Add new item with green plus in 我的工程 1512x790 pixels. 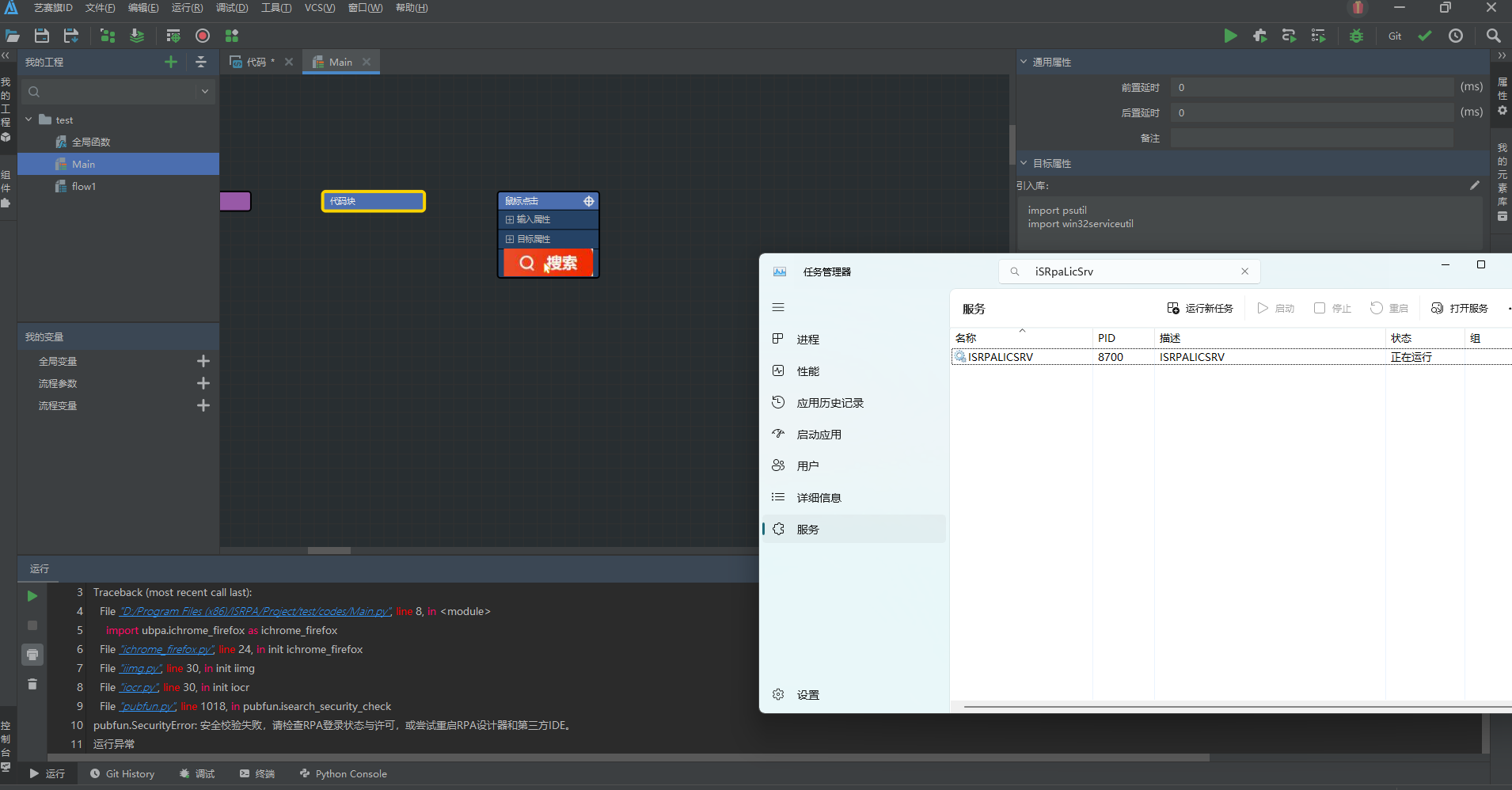click(x=171, y=62)
